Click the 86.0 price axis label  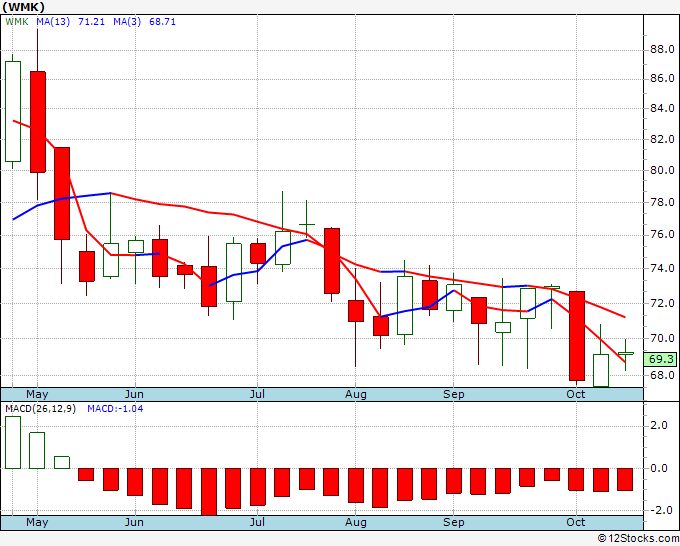point(662,78)
